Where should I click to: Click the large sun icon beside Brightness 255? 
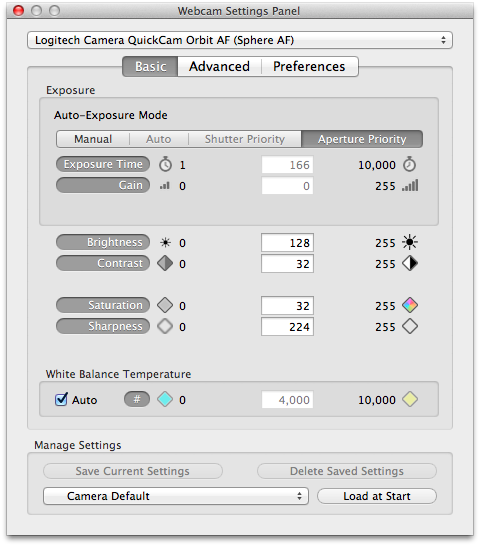coord(410,242)
